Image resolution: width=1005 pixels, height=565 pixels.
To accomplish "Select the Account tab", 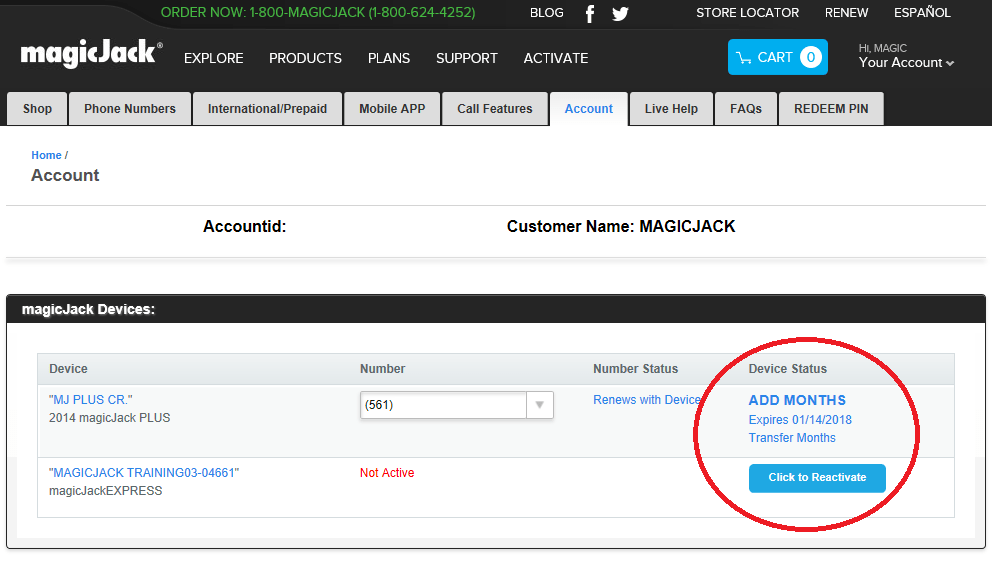I will 588,109.
